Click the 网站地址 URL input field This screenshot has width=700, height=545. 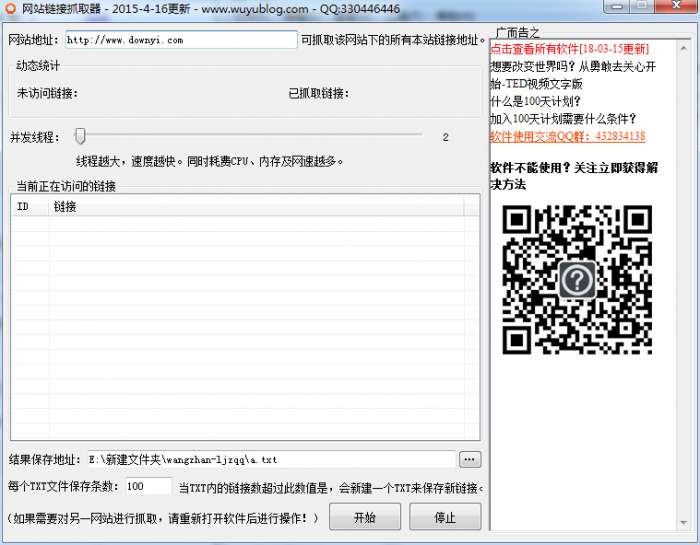[x=180, y=40]
